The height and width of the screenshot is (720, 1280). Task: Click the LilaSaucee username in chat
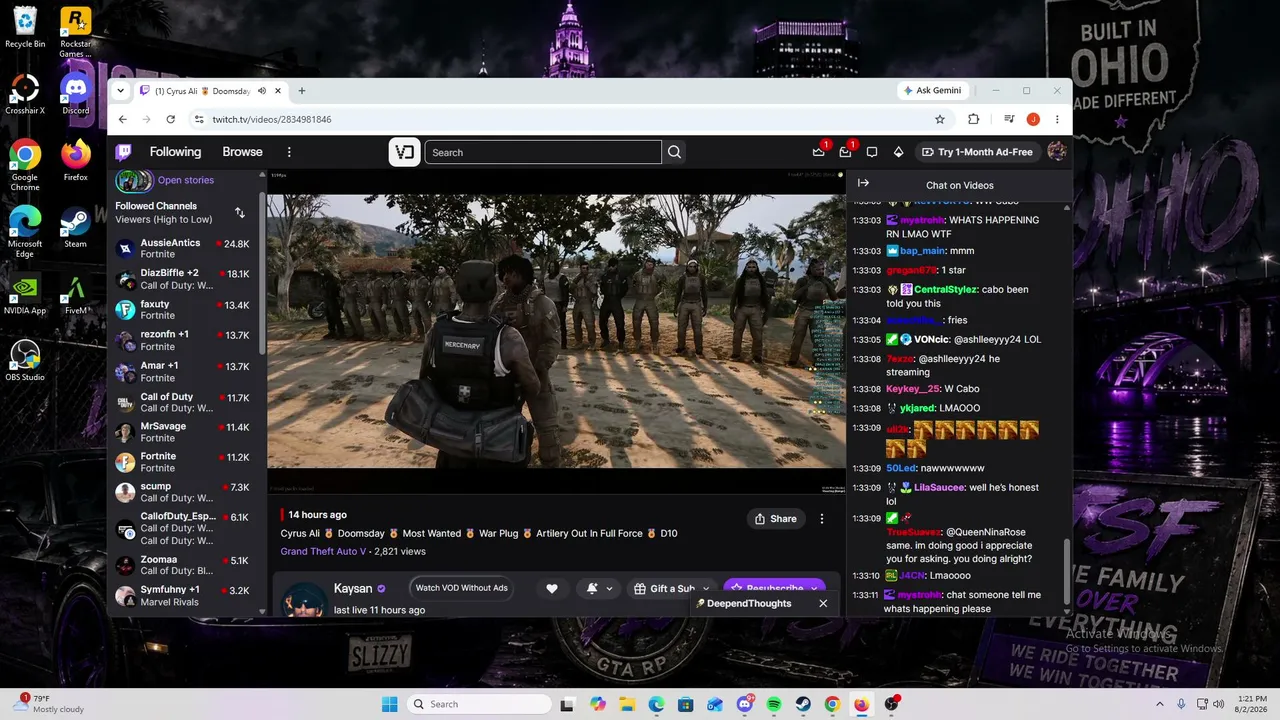(939, 487)
